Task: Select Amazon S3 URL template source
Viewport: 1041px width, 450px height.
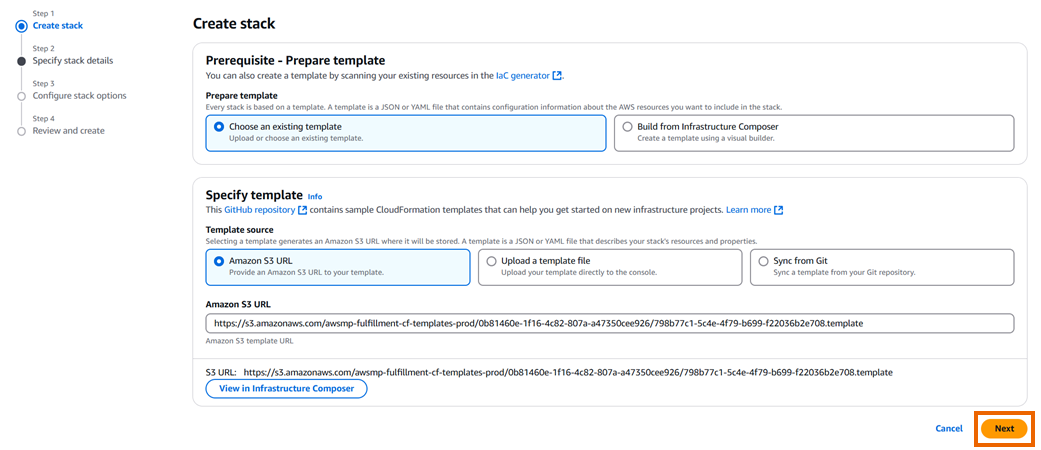Action: (x=219, y=261)
